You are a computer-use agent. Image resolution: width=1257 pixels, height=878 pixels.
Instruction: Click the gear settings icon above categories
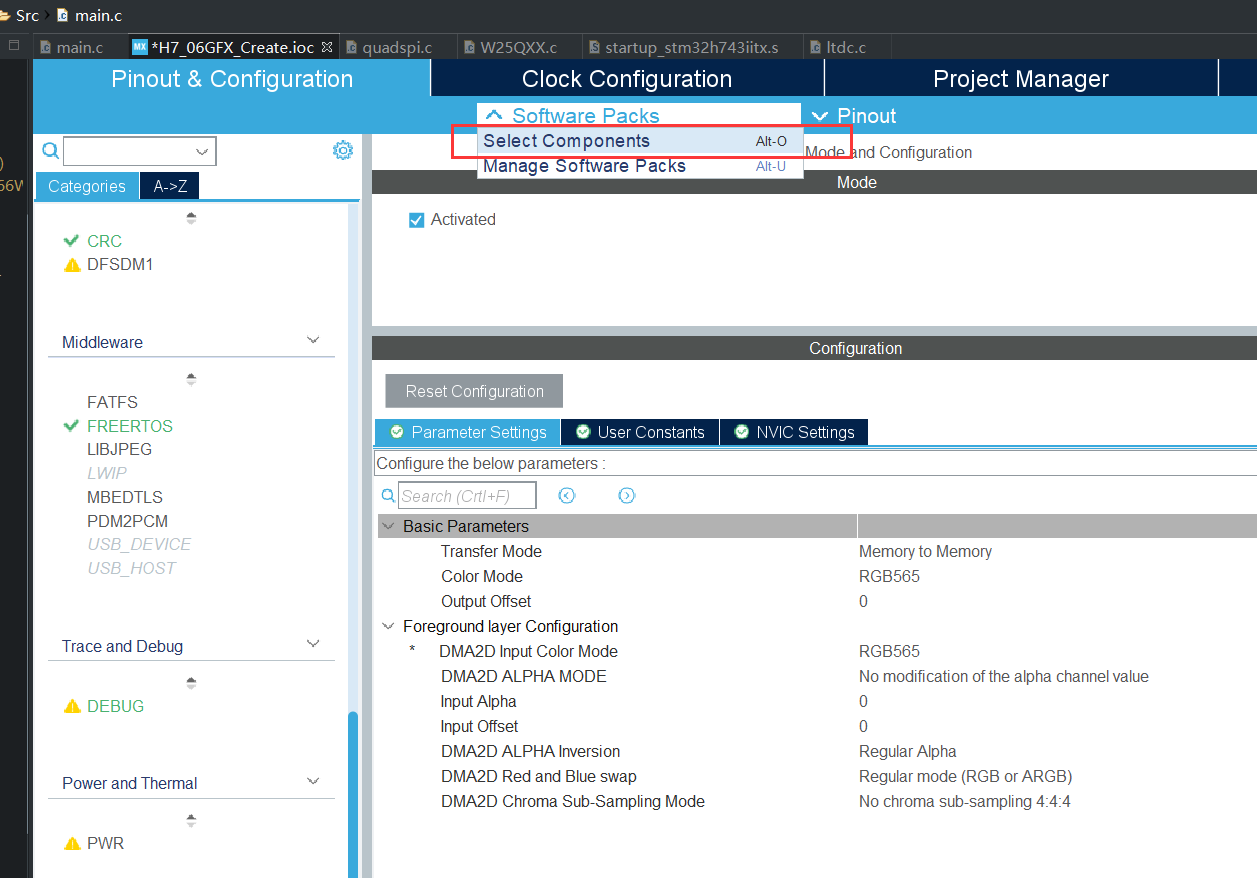tap(343, 150)
